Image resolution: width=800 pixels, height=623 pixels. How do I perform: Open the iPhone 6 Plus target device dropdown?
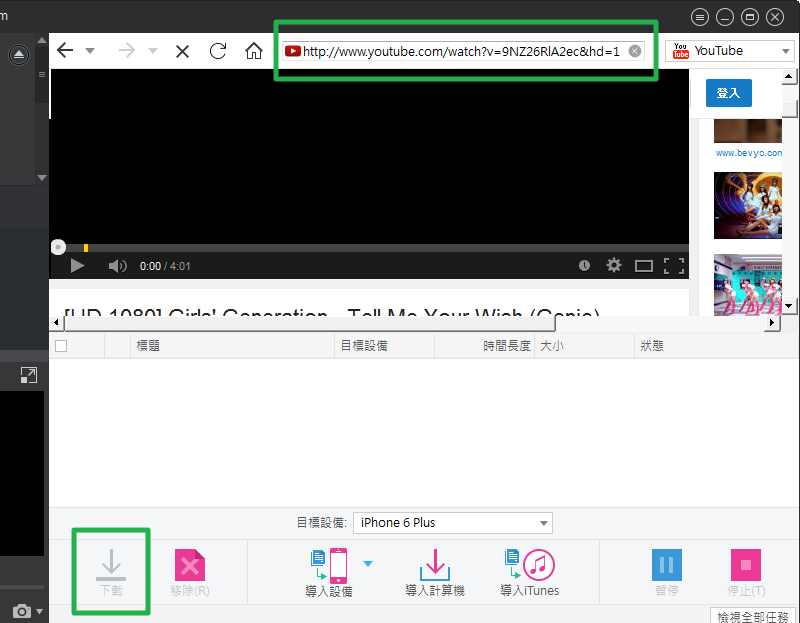452,523
